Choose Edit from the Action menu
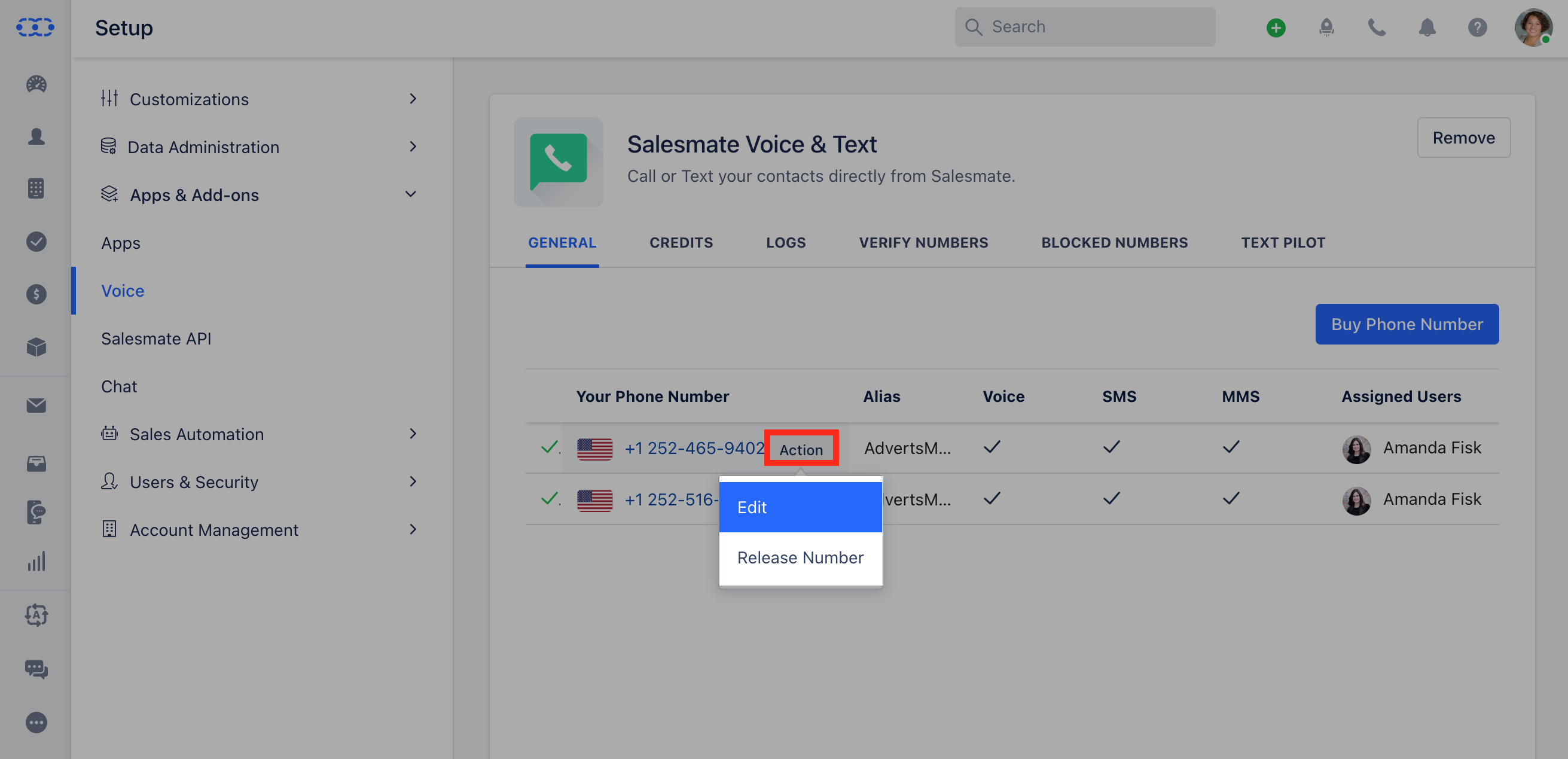 tap(800, 507)
